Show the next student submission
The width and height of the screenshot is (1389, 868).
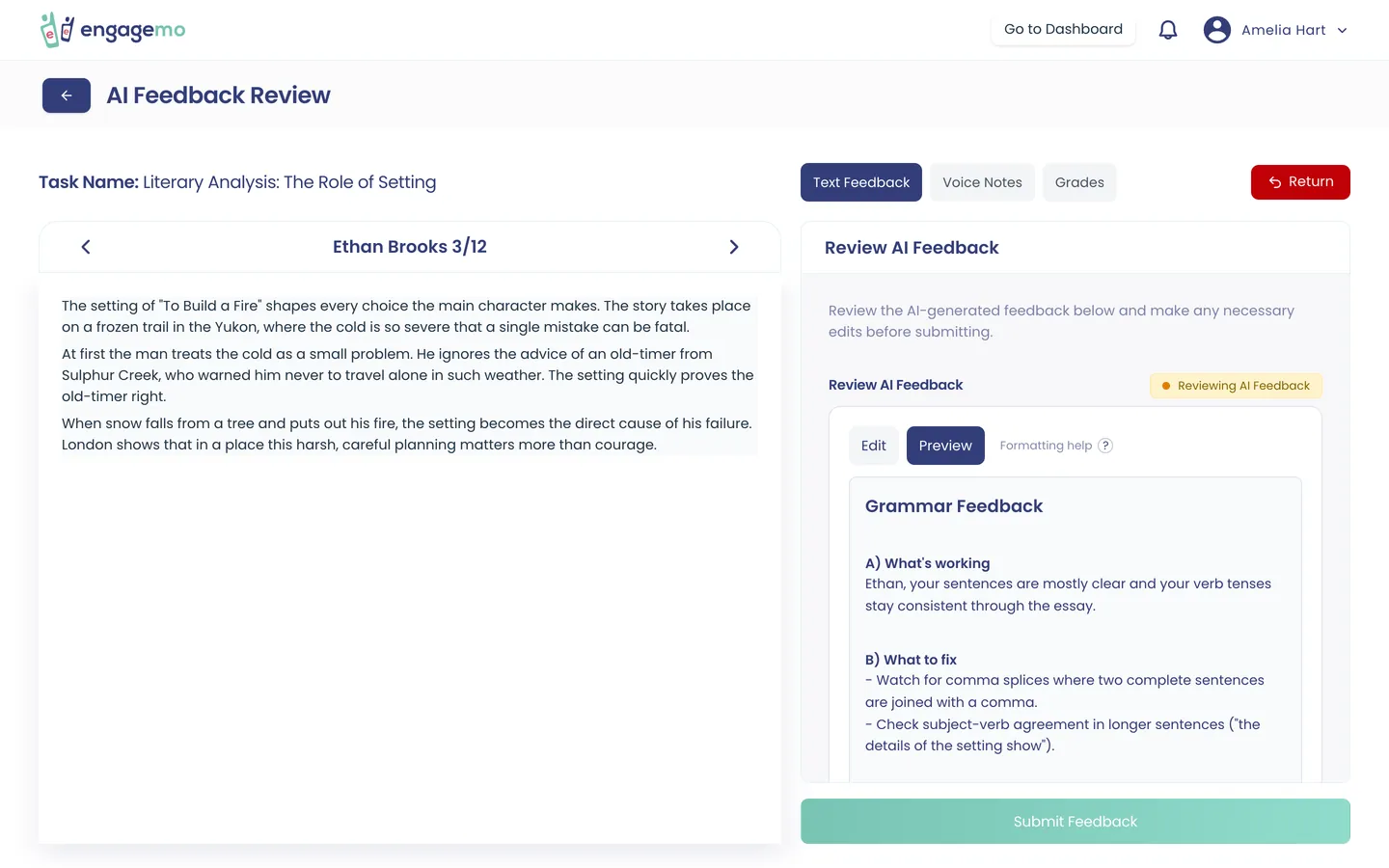click(734, 247)
